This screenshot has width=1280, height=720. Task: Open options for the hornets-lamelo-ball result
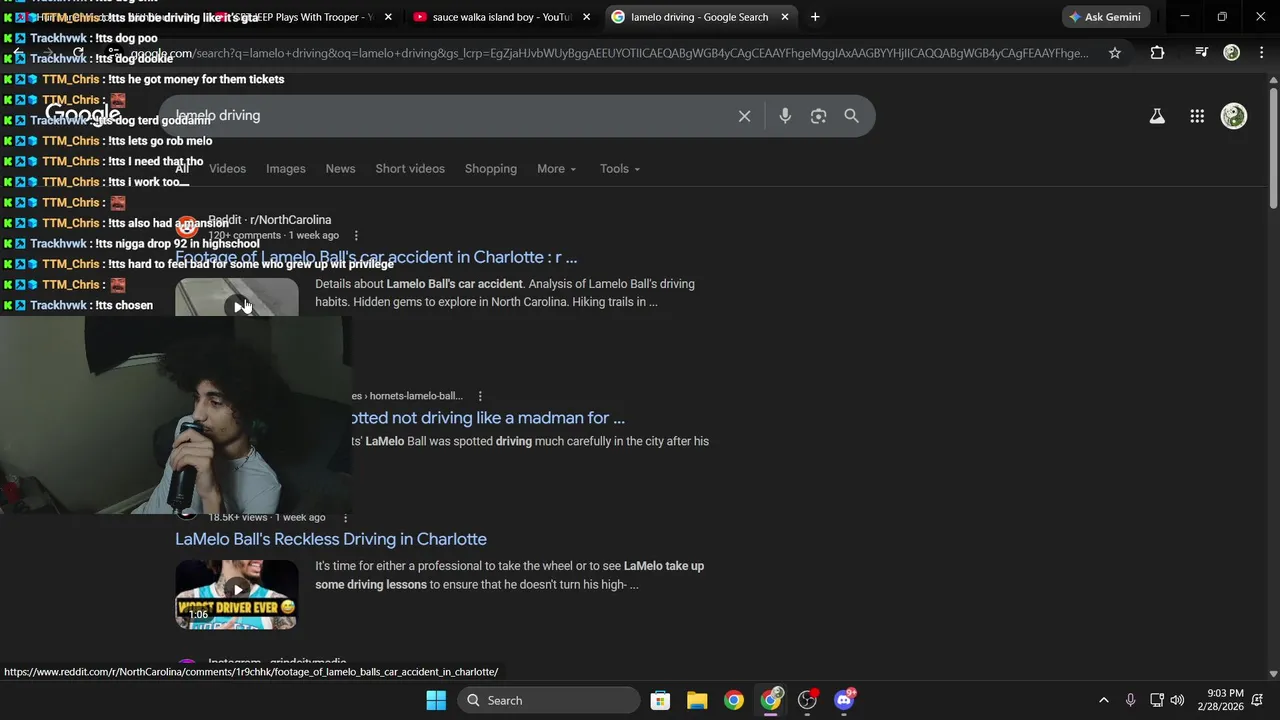480,396
